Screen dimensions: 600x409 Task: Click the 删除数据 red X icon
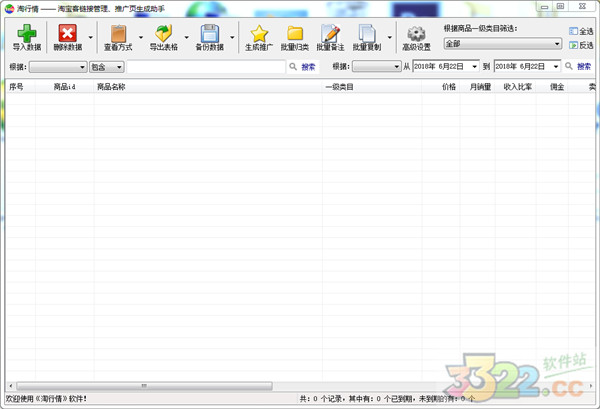[67, 33]
